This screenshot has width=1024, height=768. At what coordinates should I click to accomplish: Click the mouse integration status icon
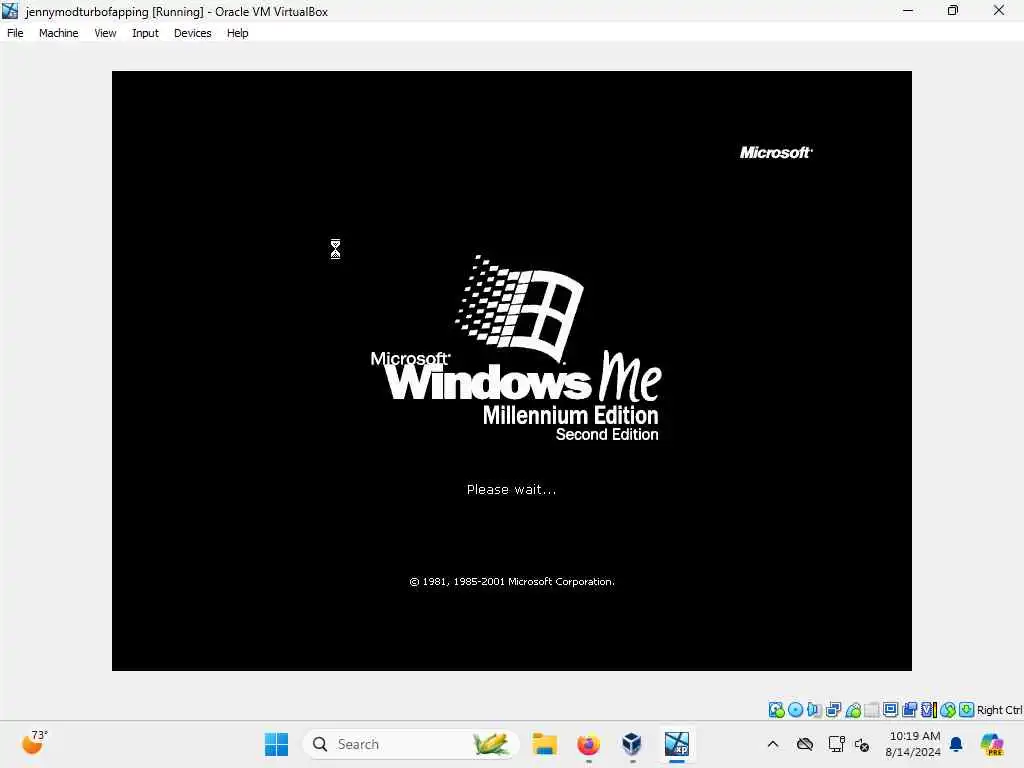[948, 710]
